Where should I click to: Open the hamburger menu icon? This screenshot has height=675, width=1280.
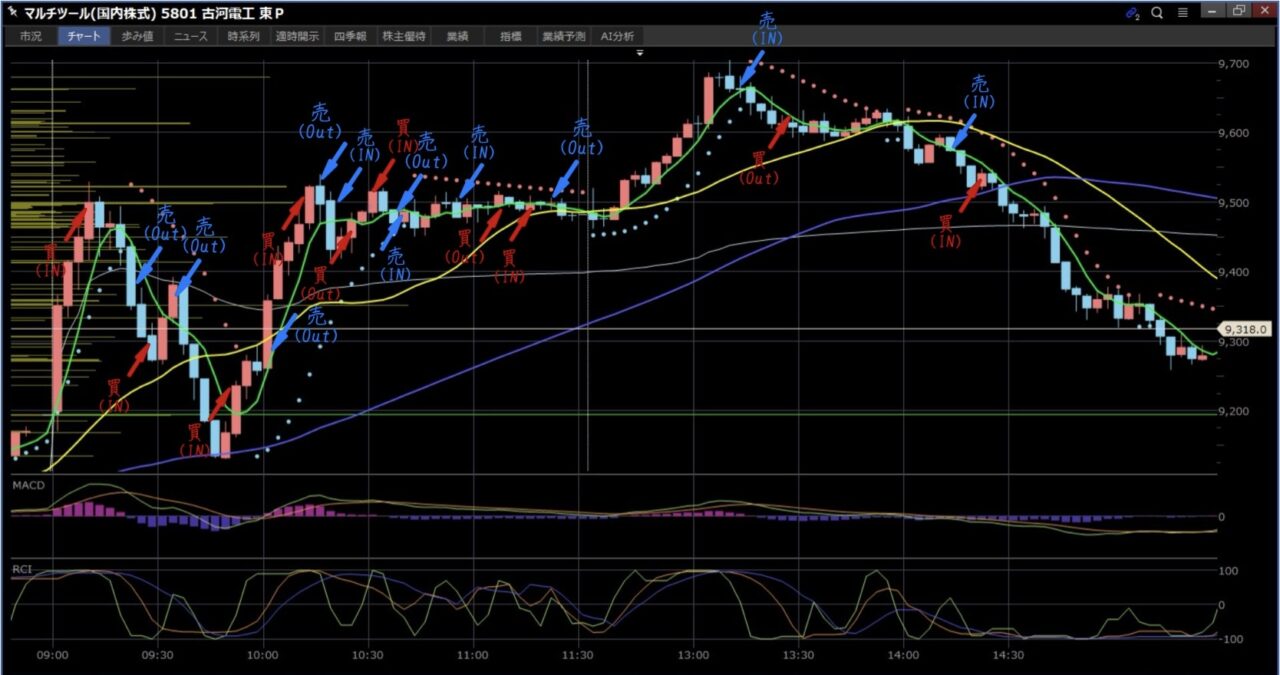(1182, 13)
